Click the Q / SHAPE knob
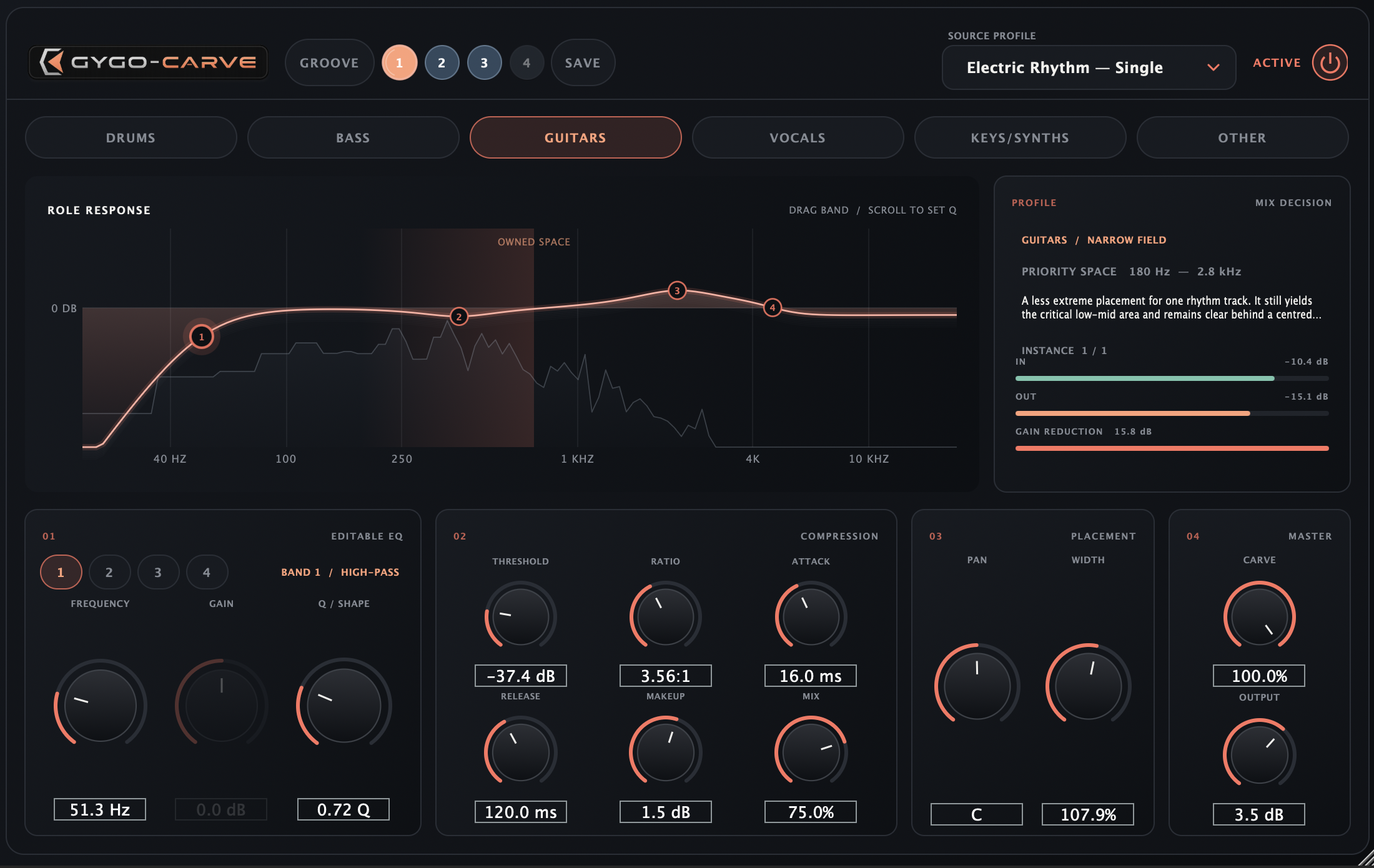Image resolution: width=1374 pixels, height=868 pixels. 343,705
